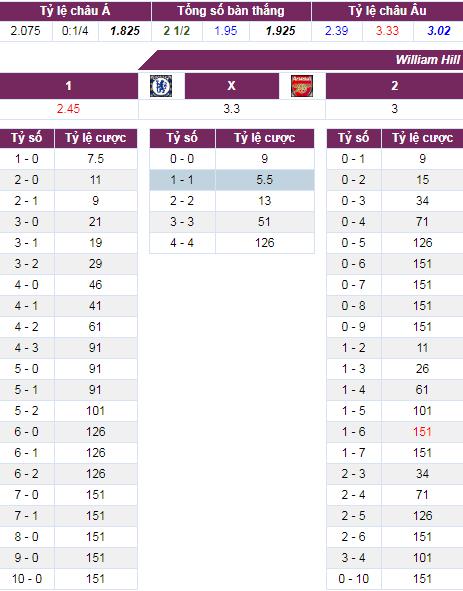Select the draw odds 3.3
This screenshot has width=463, height=591.
(232, 109)
